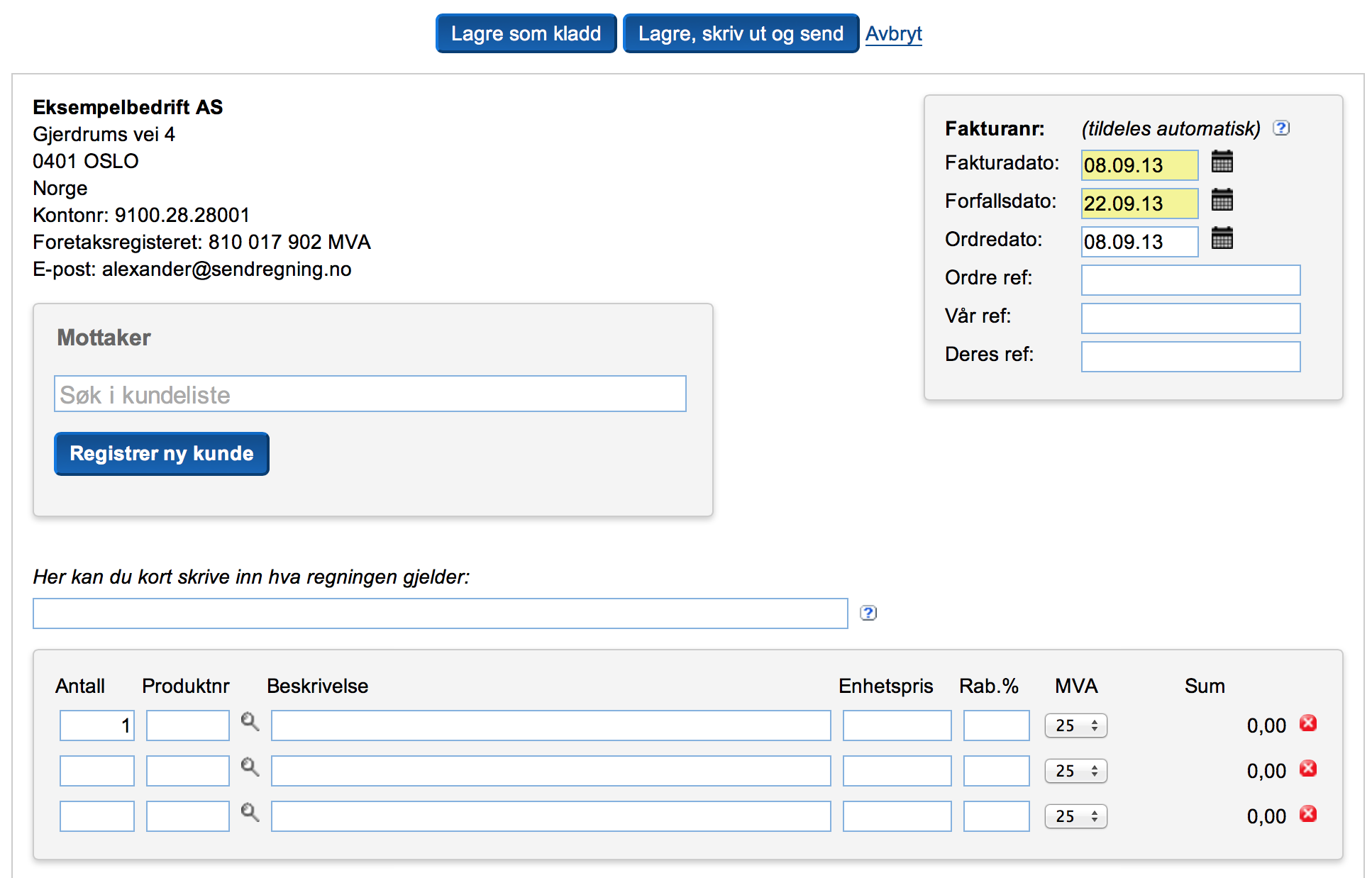This screenshot has height=878, width=1372.
Task: Focus Rab.% field in third line
Action: point(997,816)
